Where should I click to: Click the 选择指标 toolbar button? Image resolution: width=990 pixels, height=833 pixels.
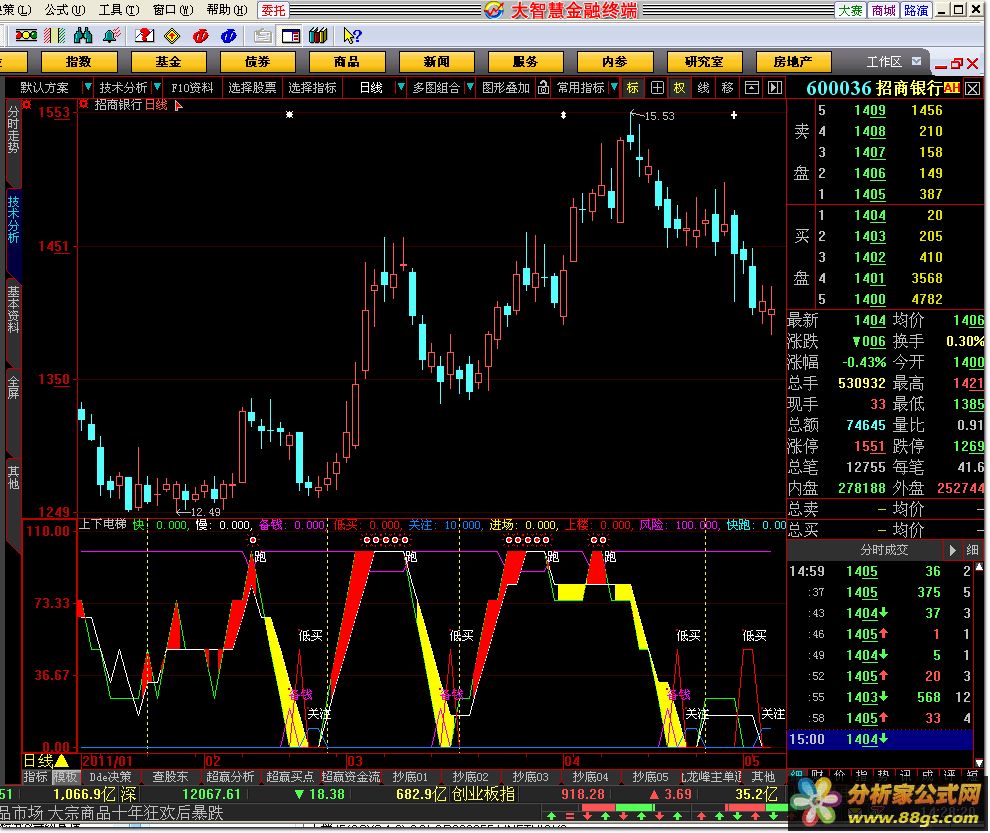[313, 88]
